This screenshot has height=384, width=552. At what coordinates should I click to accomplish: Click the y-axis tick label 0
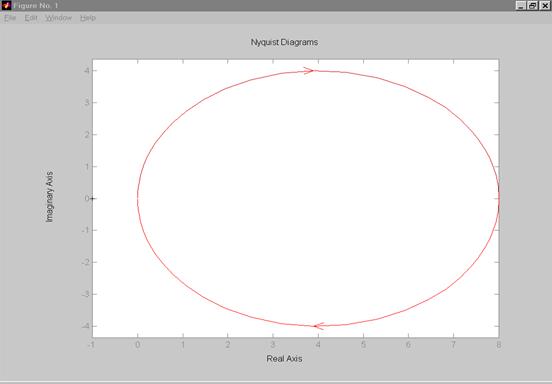point(87,199)
